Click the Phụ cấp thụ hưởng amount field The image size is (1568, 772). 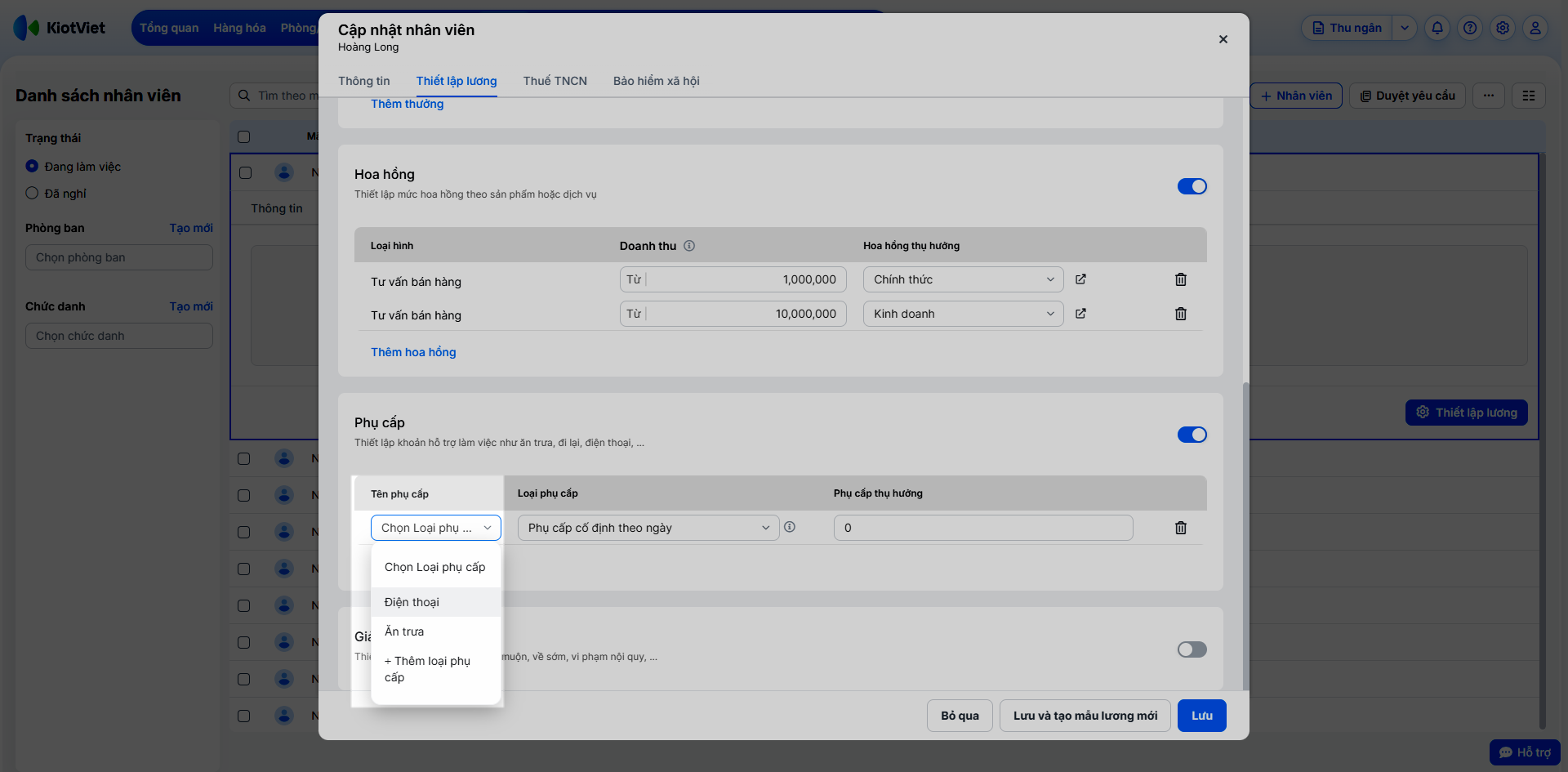(x=983, y=528)
